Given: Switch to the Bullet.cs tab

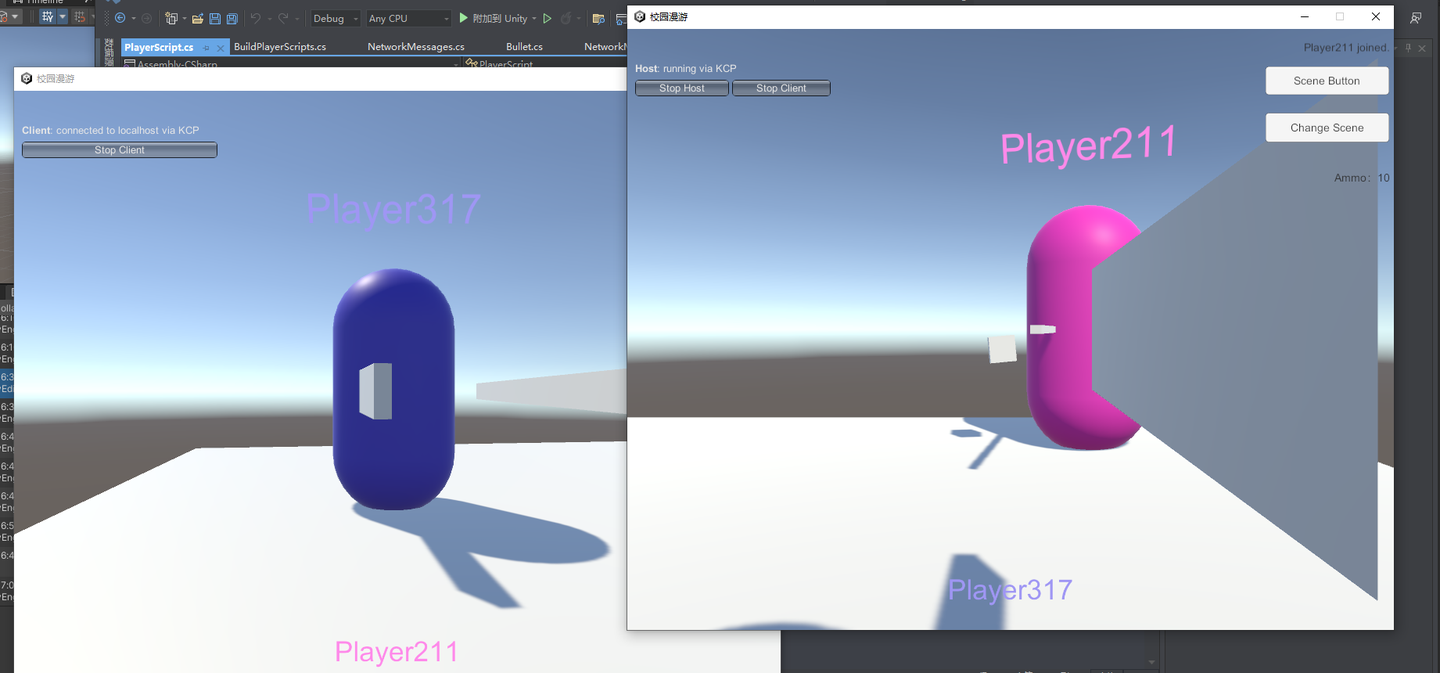Looking at the screenshot, I should [x=524, y=47].
